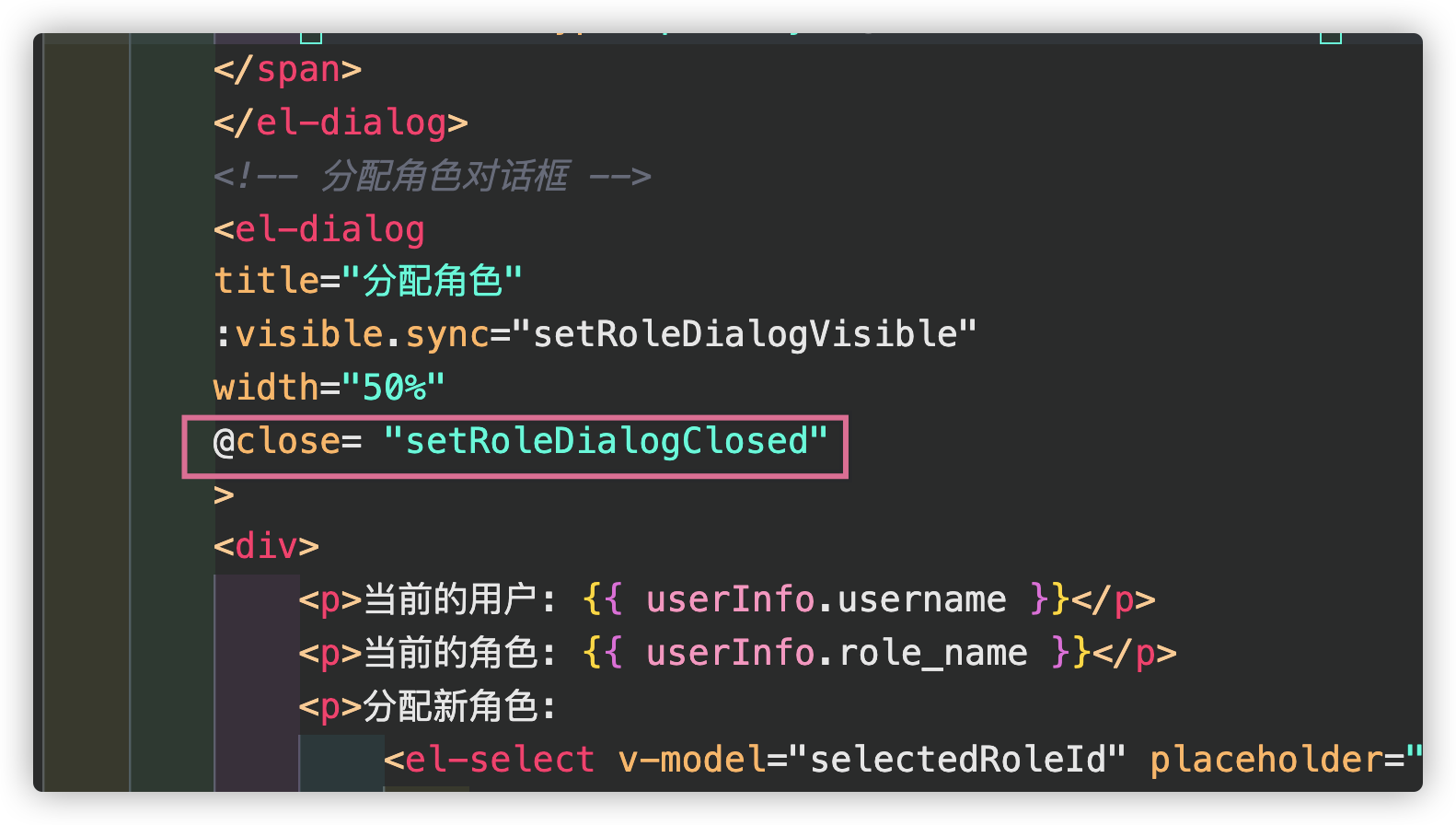1456x825 pixels.
Task: Click the placeholder attribute of el-select
Action: [x=1265, y=760]
